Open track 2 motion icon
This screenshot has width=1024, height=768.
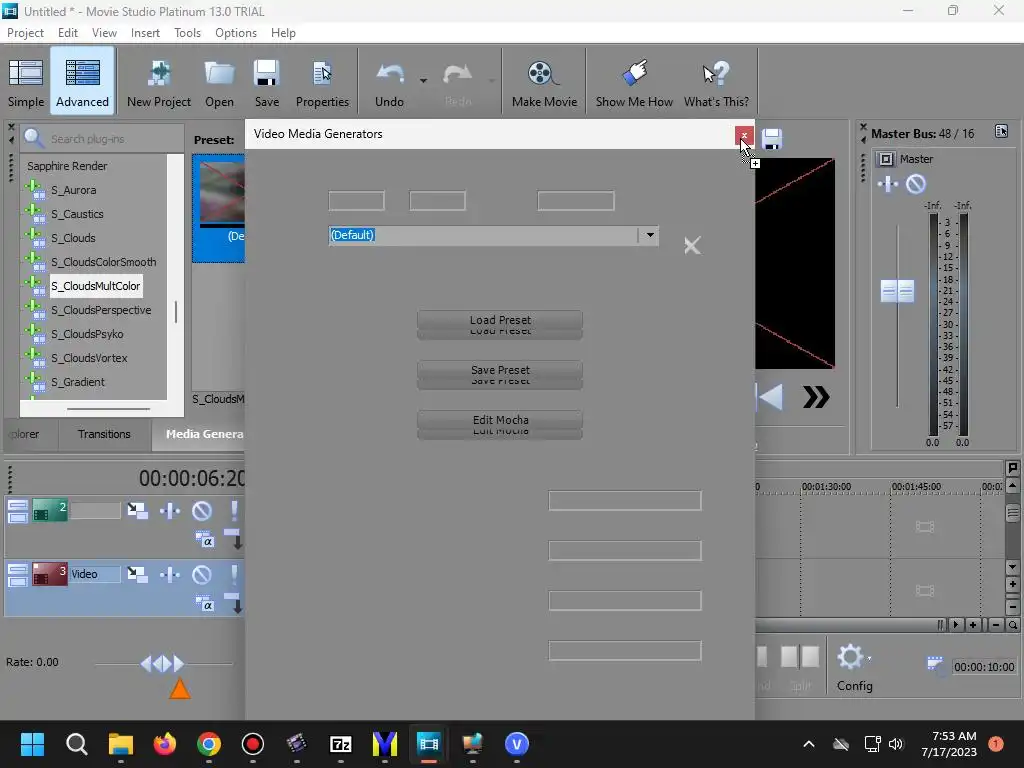coord(137,511)
